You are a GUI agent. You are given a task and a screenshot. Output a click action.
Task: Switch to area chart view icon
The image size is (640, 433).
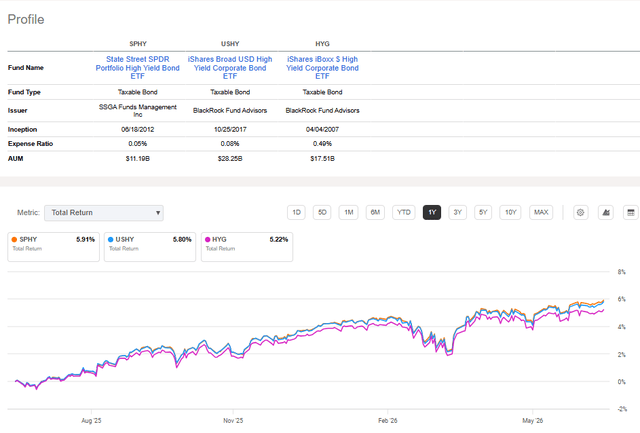click(x=606, y=212)
